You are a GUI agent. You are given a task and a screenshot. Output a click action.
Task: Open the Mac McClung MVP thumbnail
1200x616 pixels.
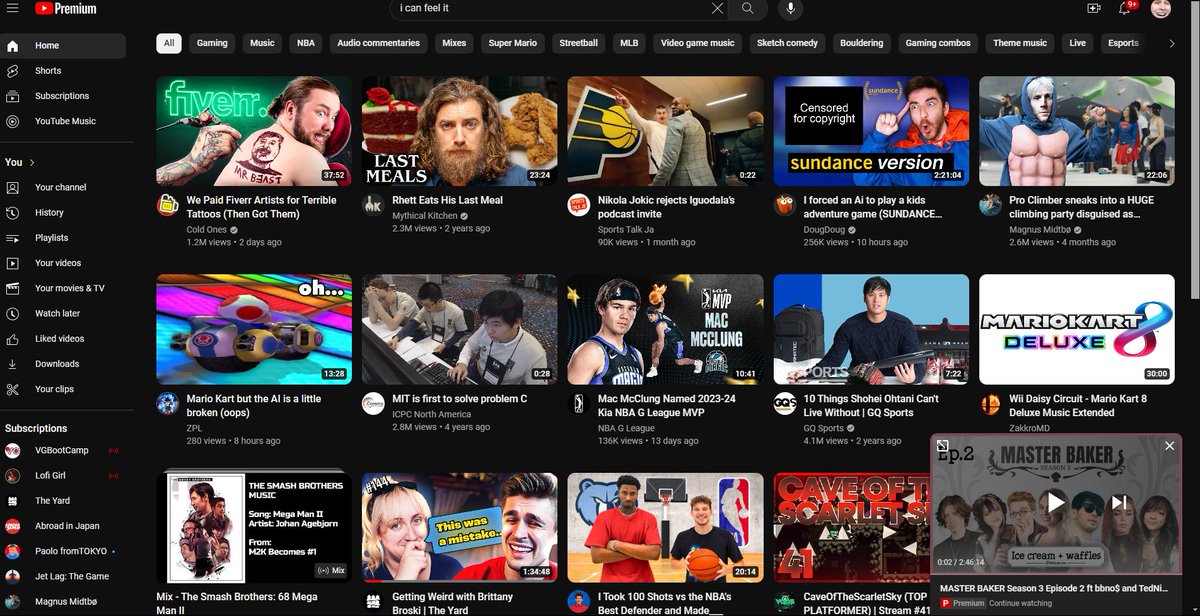point(665,330)
